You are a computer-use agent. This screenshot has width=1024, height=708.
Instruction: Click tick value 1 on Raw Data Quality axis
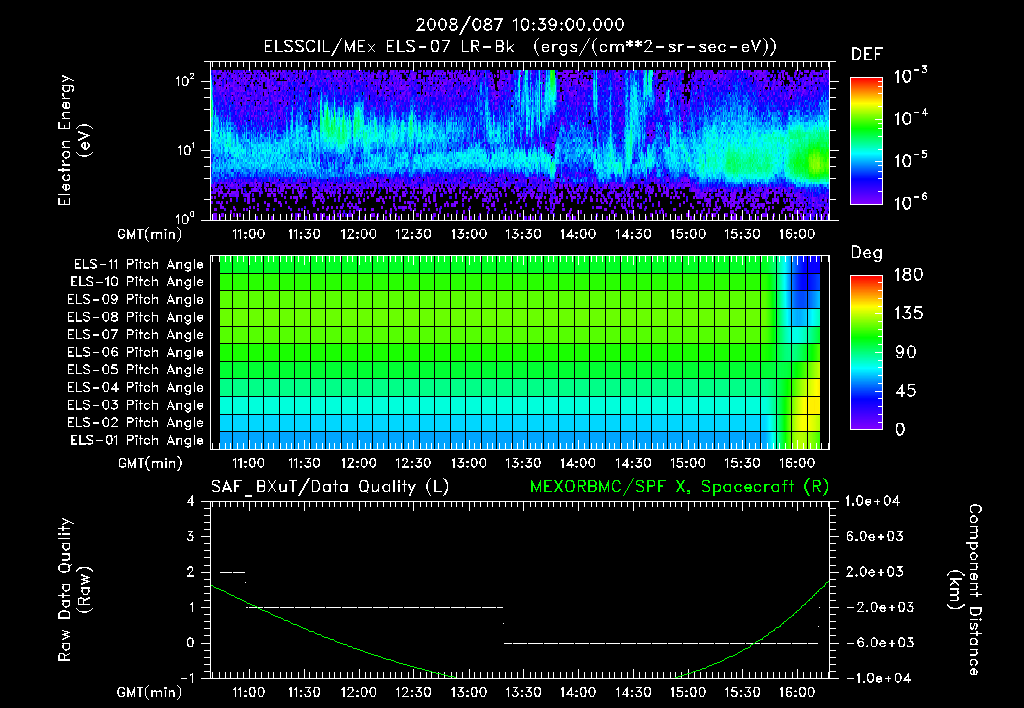point(191,607)
